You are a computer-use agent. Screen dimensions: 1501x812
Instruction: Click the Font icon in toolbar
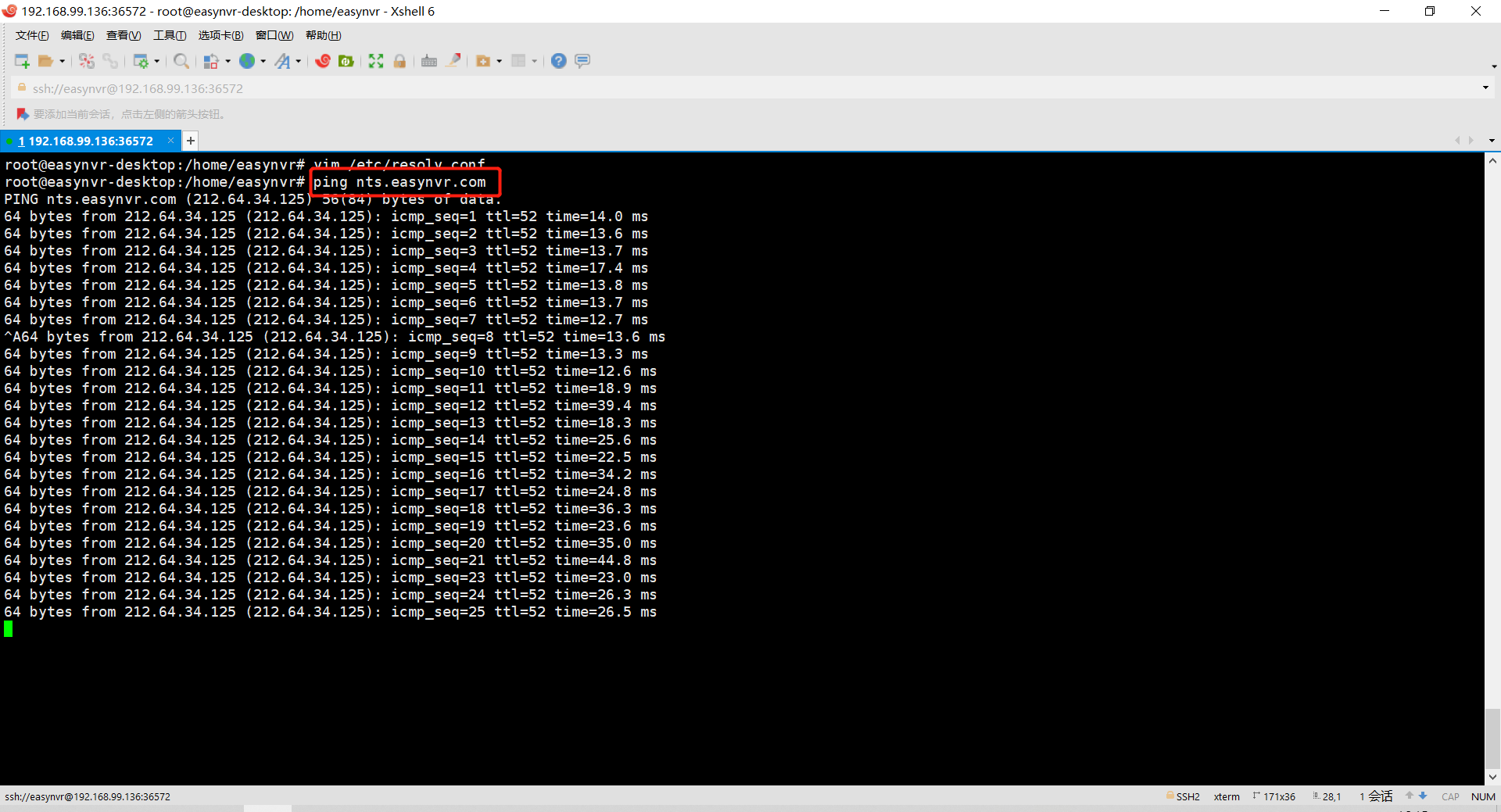[x=282, y=61]
